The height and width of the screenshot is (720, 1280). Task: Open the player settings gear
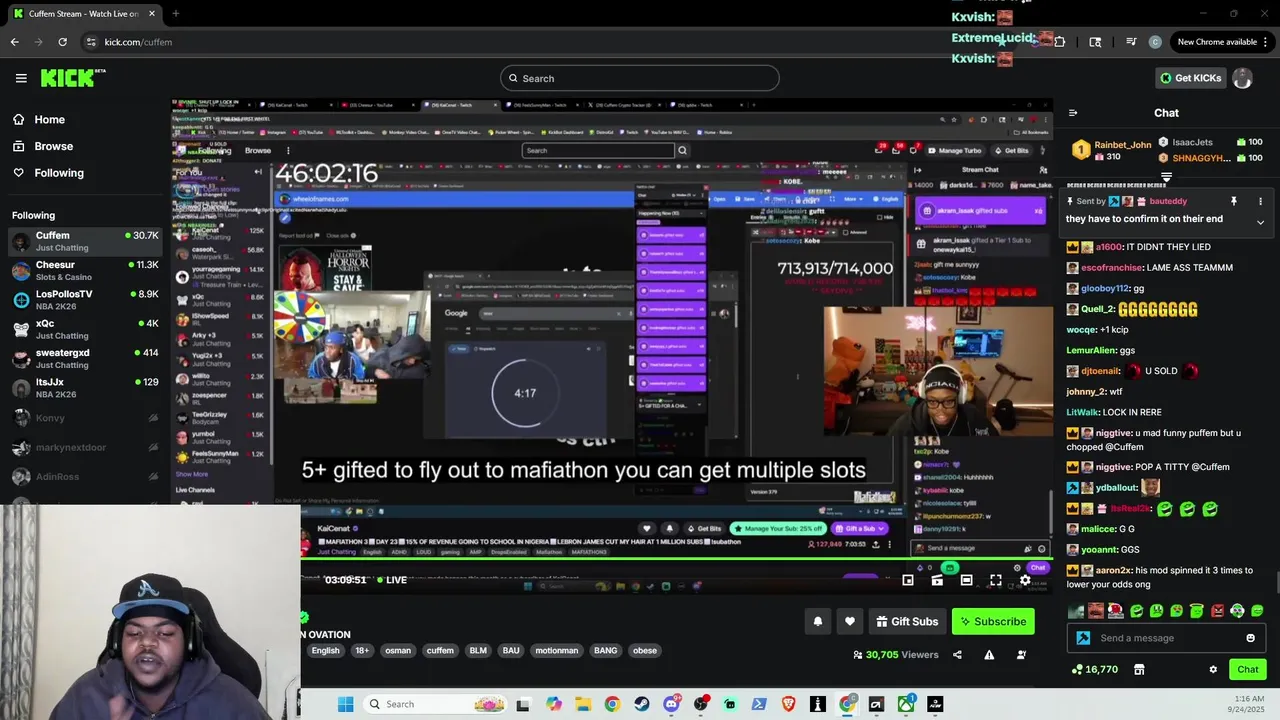click(x=1025, y=580)
